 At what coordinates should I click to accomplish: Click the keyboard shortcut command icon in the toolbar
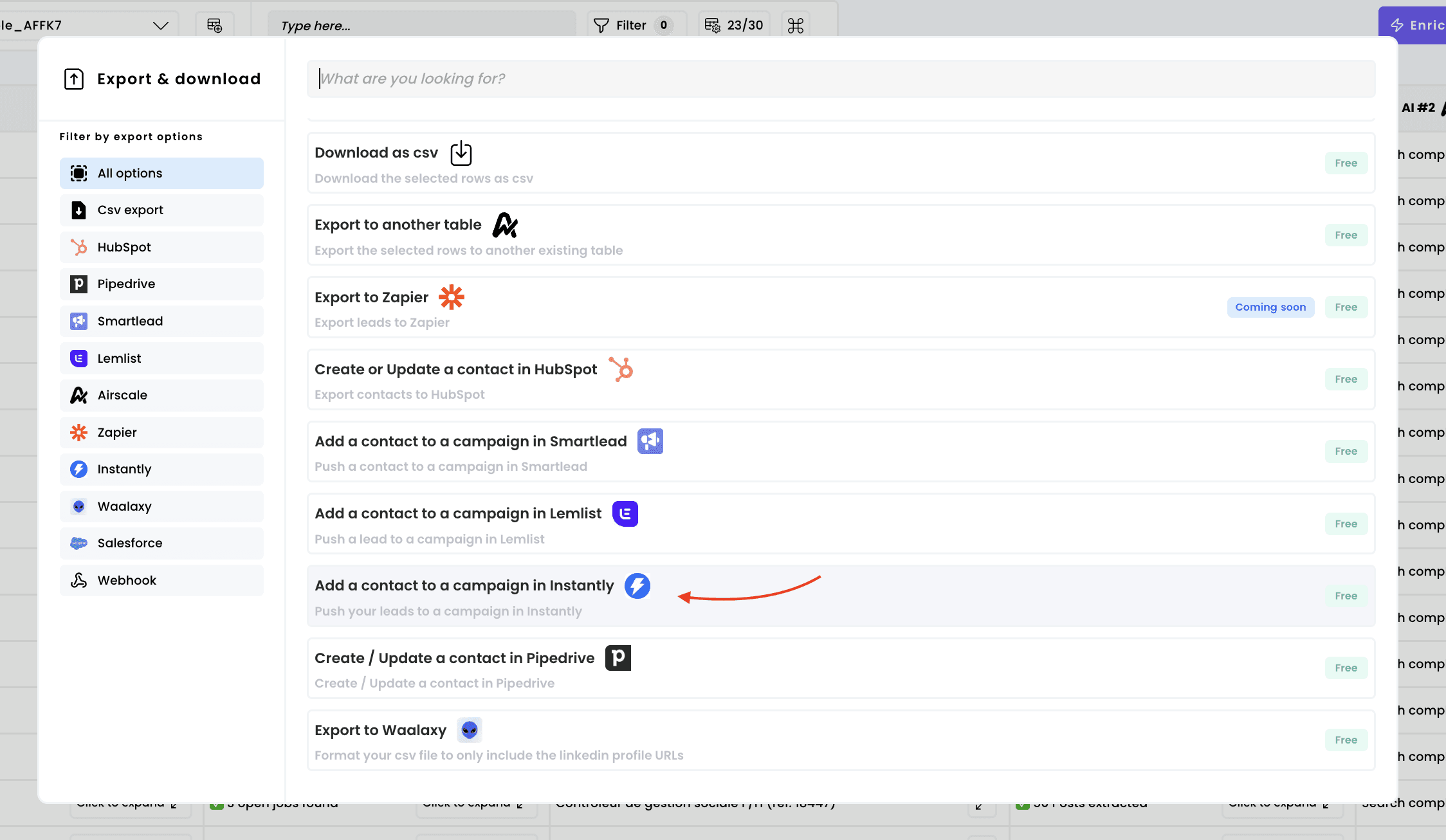click(x=795, y=25)
